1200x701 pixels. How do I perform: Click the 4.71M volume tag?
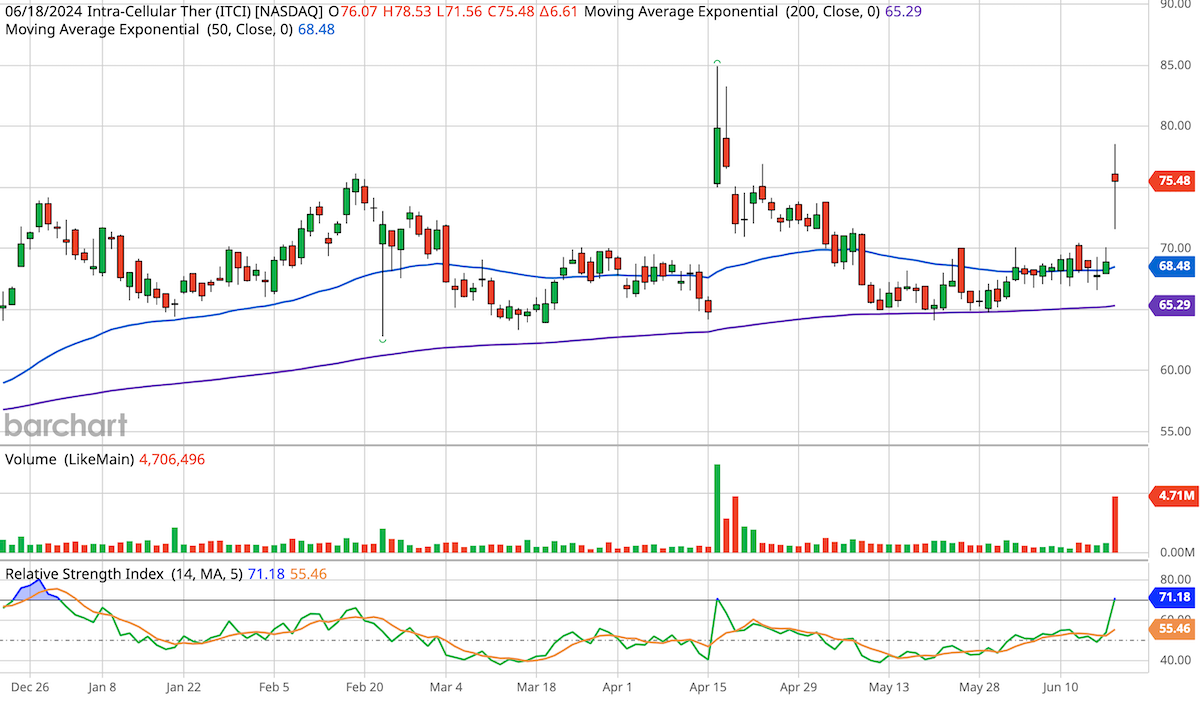[1172, 495]
